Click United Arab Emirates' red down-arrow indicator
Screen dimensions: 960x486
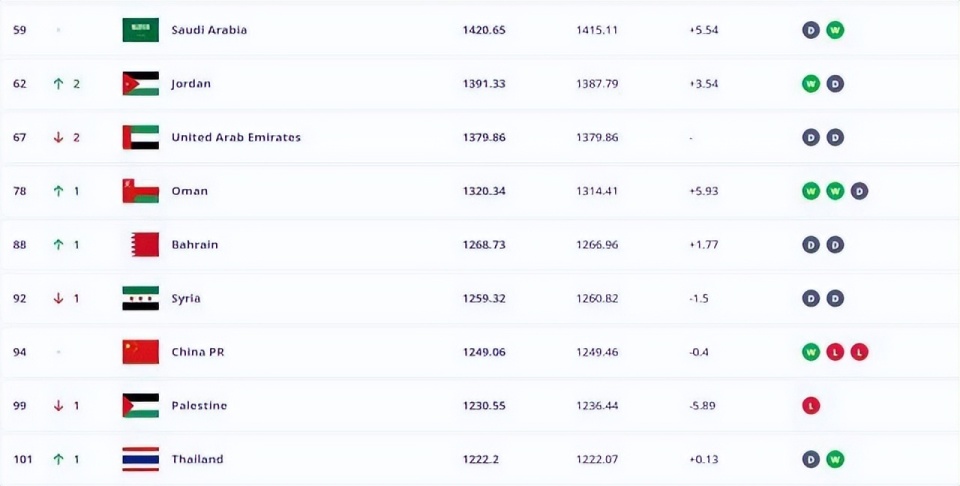pos(58,137)
